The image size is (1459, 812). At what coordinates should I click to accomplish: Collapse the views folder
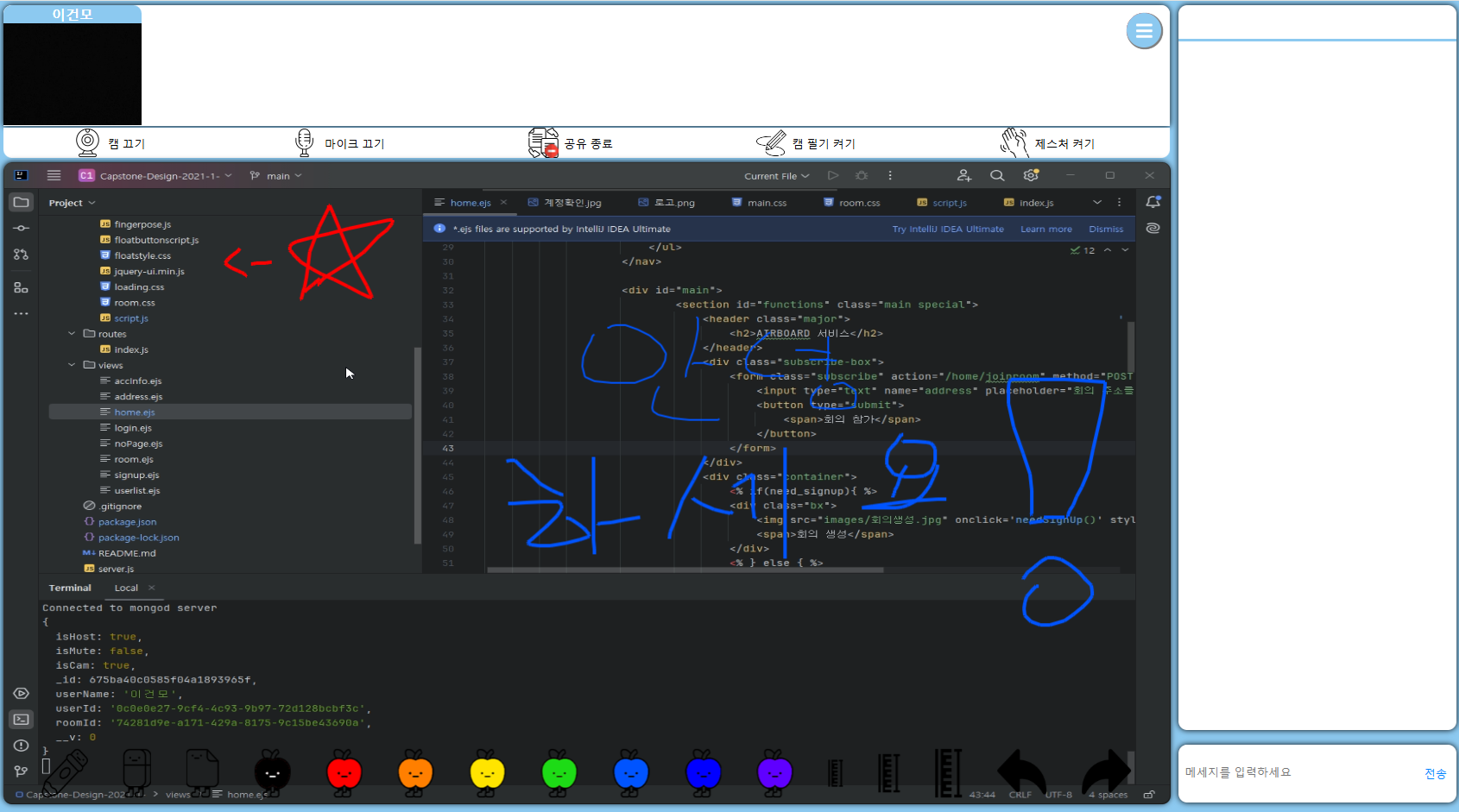click(x=72, y=365)
